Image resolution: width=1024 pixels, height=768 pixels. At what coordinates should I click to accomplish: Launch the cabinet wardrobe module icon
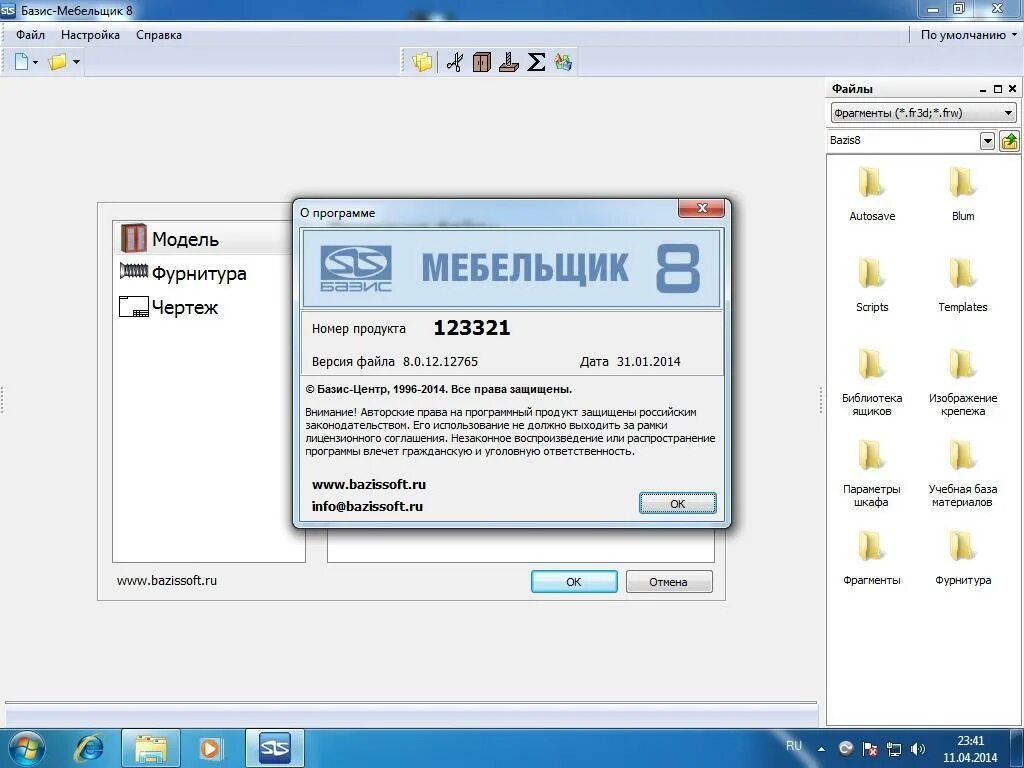(x=482, y=62)
